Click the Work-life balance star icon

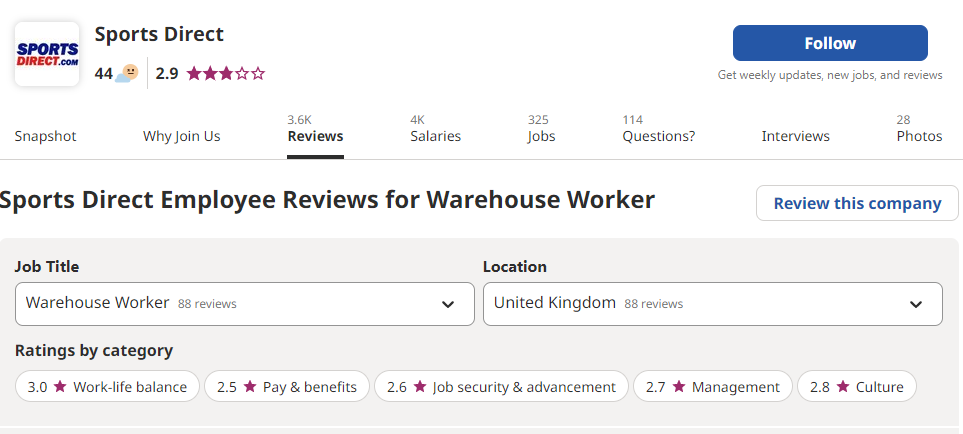[60, 387]
